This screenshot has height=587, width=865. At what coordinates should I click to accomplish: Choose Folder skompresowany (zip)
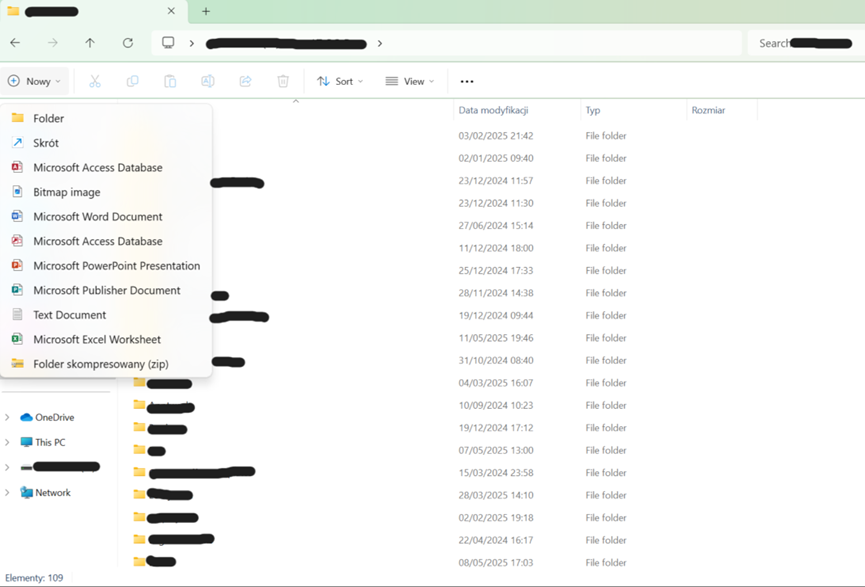(x=106, y=364)
